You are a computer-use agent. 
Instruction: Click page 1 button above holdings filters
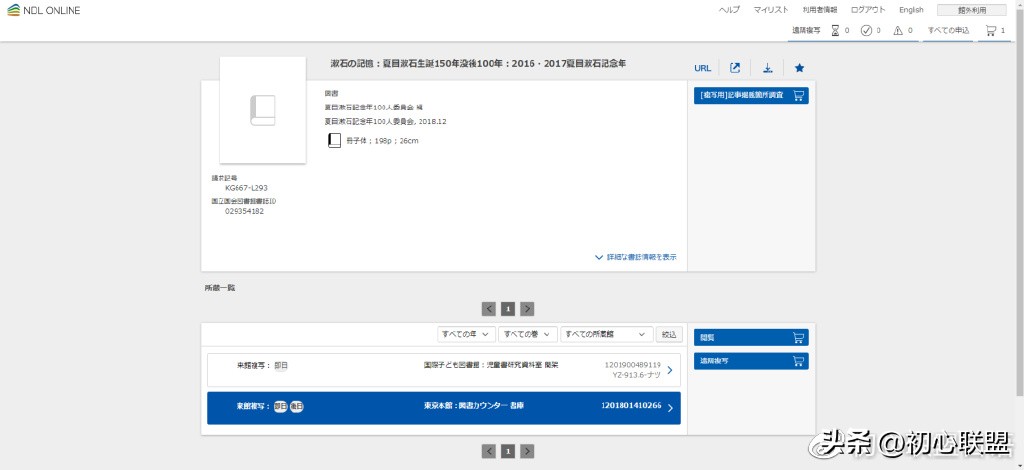[x=508, y=309]
